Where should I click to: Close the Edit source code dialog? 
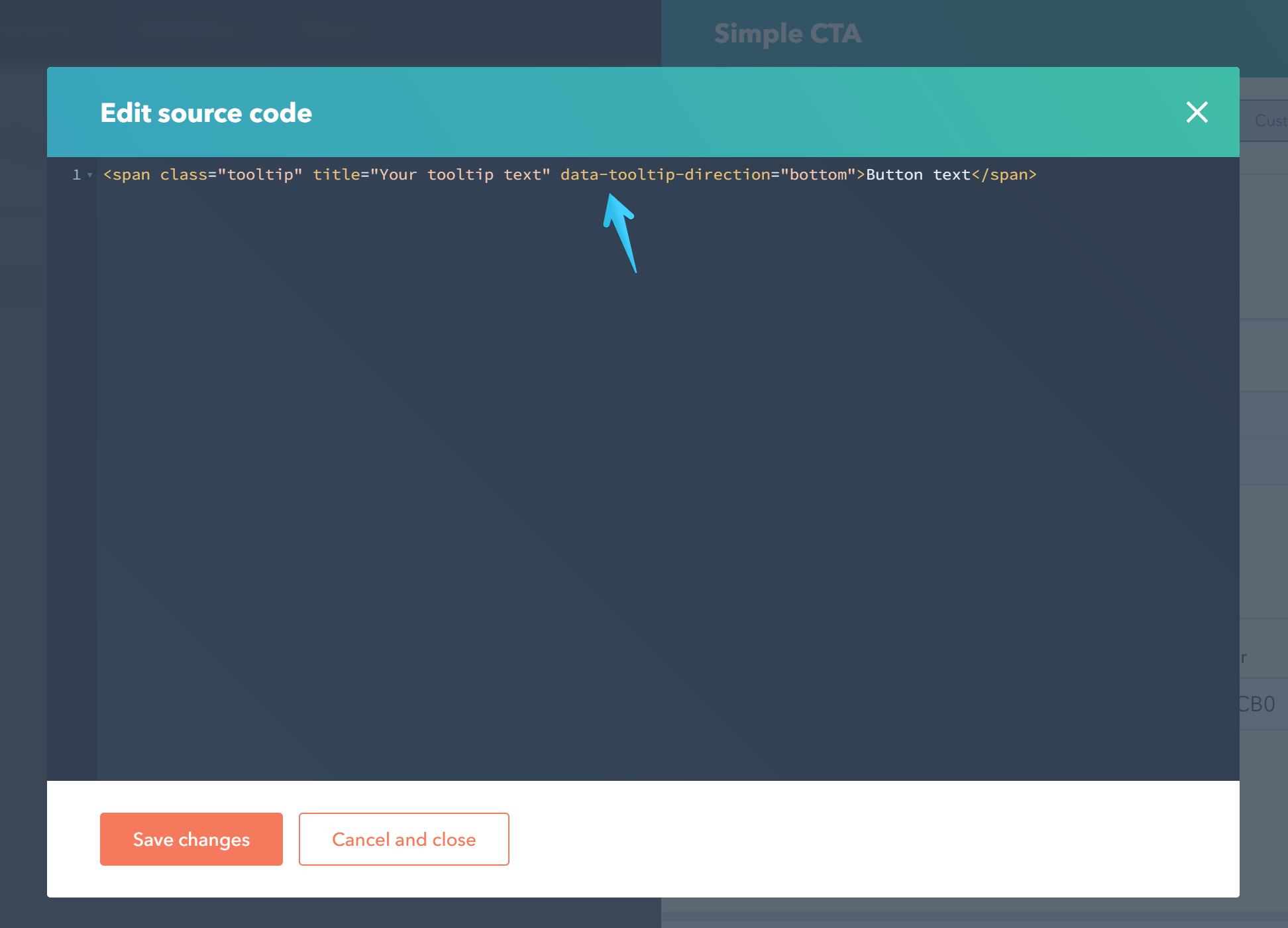pyautogui.click(x=1197, y=112)
